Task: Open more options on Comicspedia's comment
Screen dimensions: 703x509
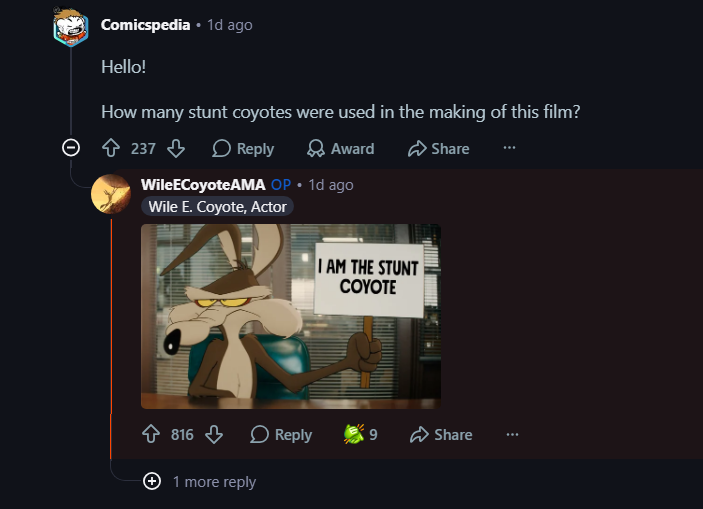Action: [x=509, y=148]
